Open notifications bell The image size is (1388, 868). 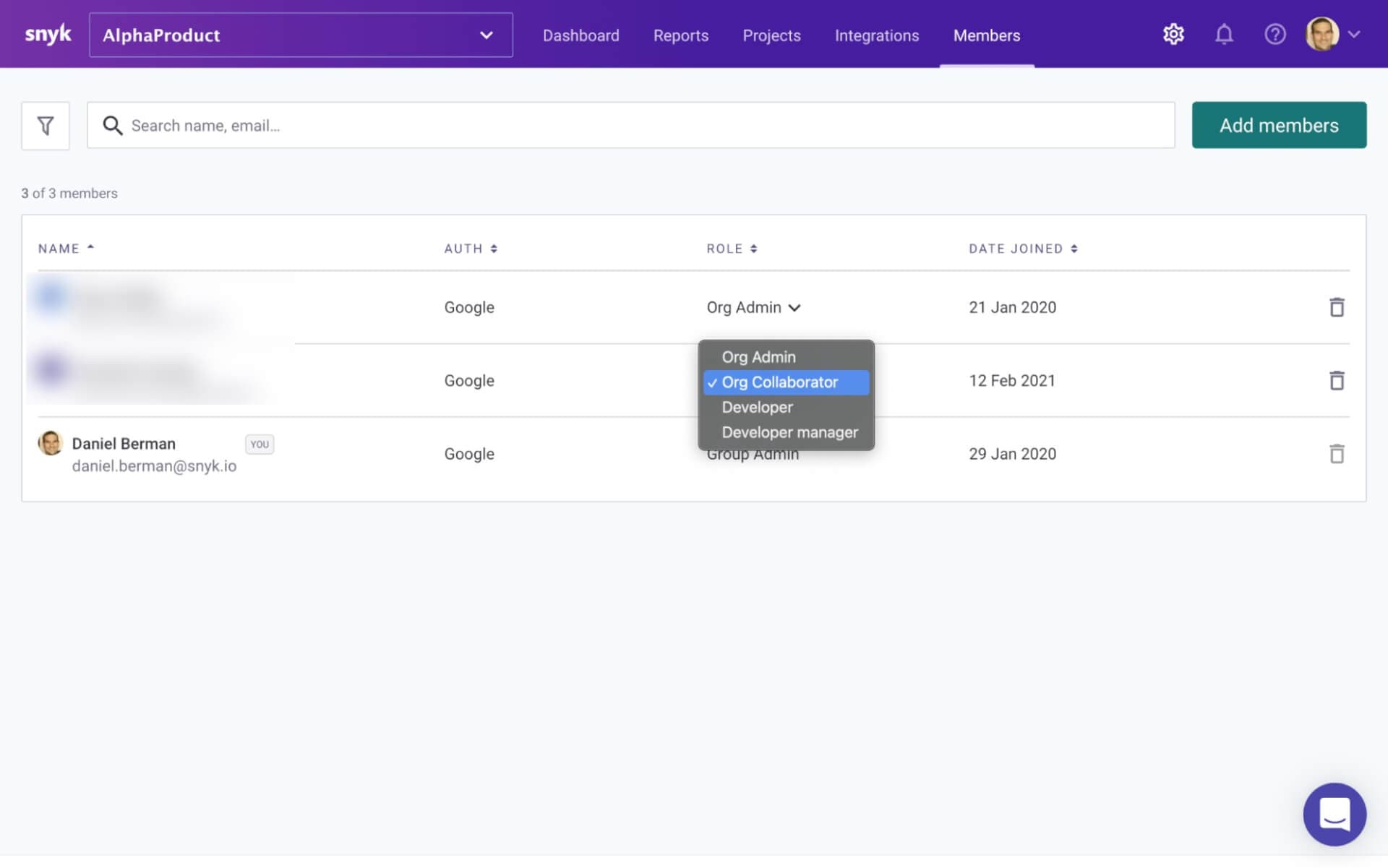pos(1223,34)
